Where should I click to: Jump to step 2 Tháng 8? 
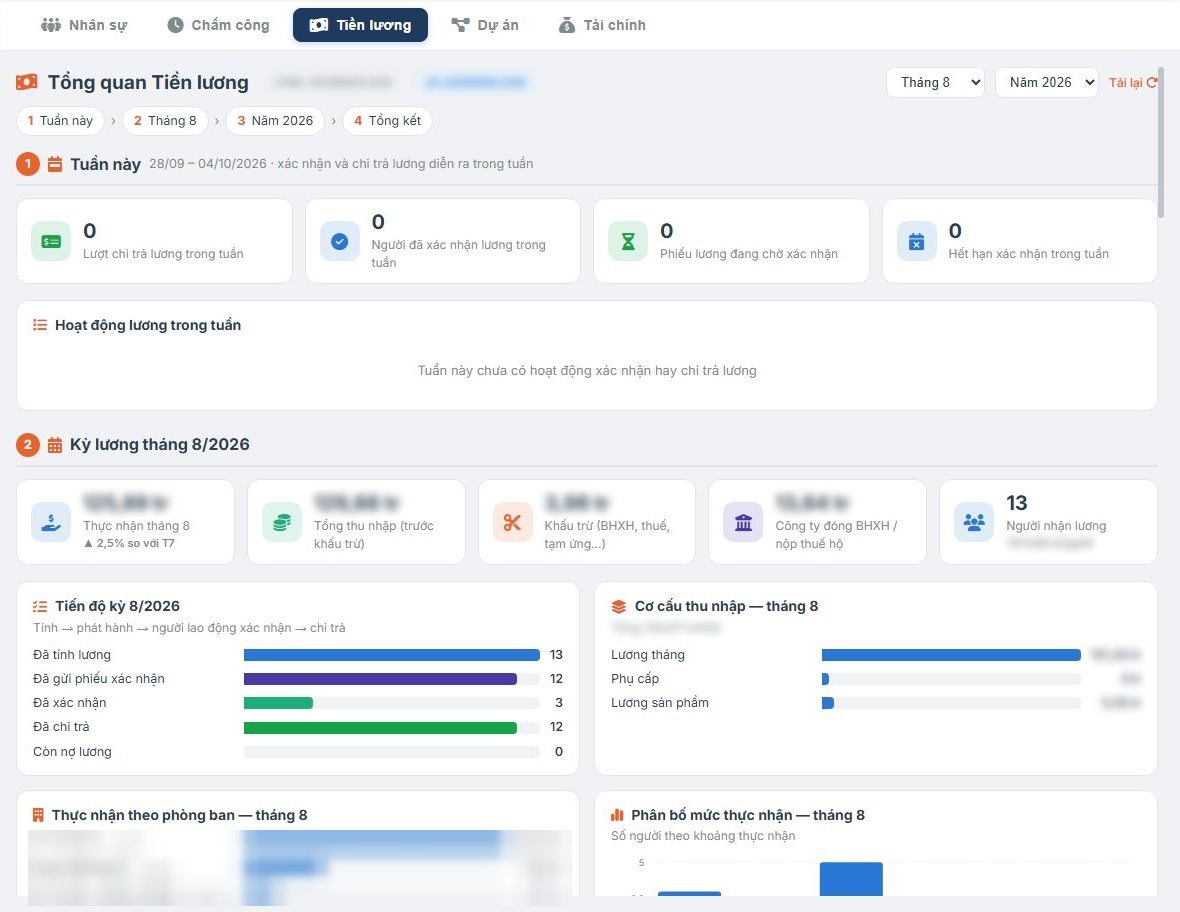point(166,120)
